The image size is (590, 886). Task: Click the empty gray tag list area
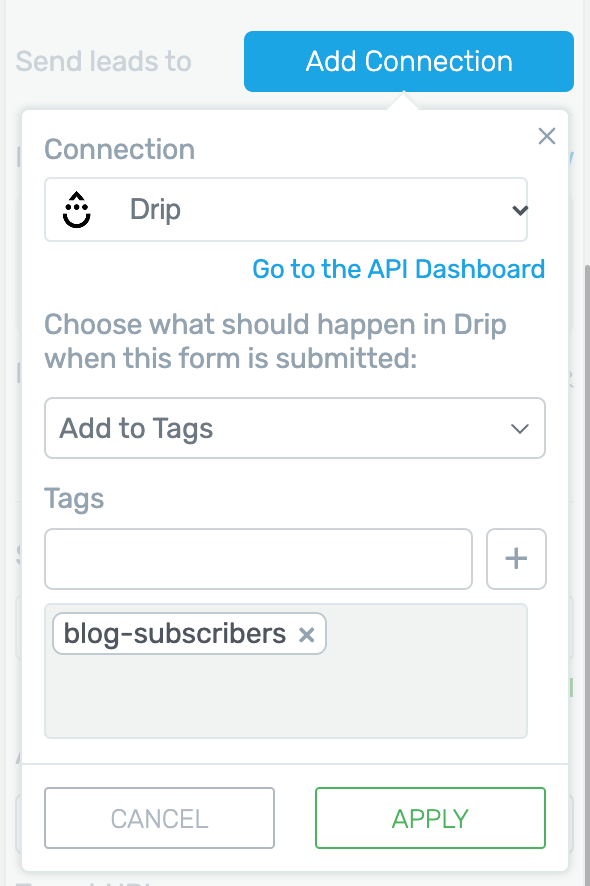pyautogui.click(x=286, y=698)
